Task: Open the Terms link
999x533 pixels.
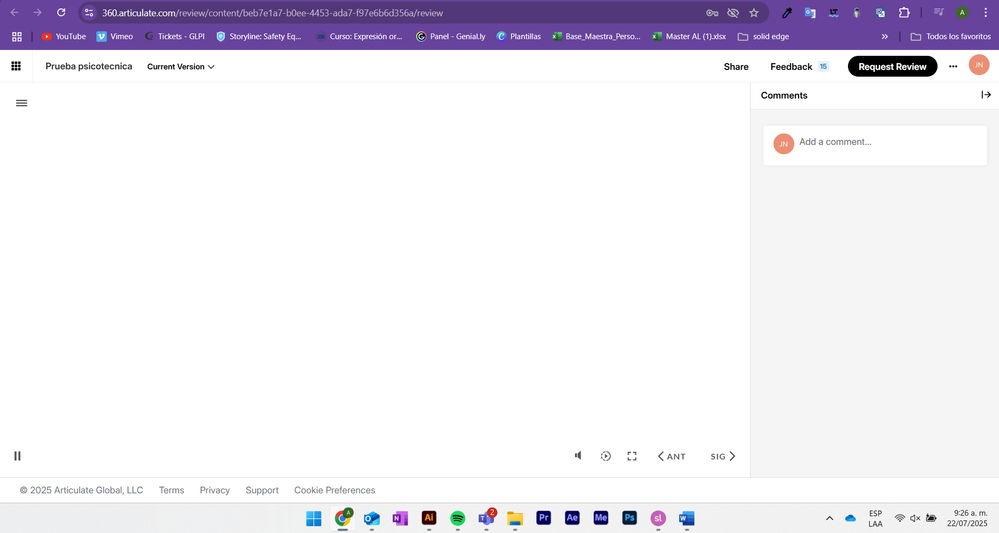Action: coord(171,490)
